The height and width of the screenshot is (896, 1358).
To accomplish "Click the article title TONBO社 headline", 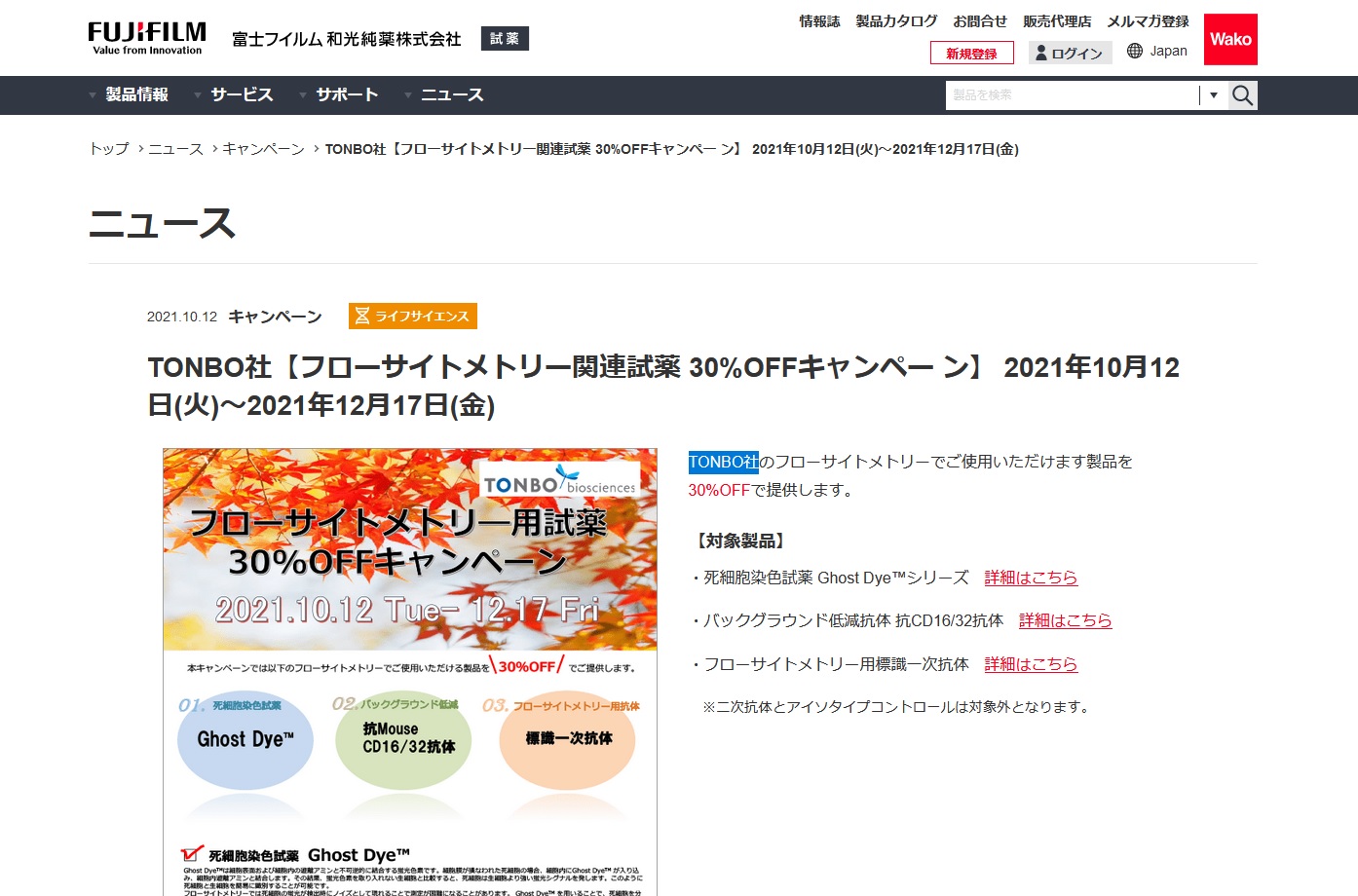I will (663, 386).
